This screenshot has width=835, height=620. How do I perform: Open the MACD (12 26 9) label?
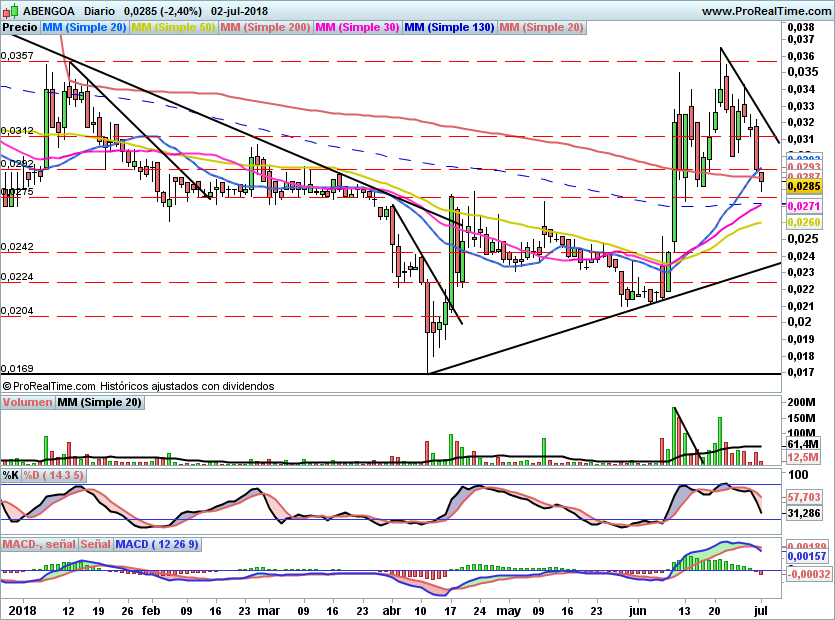coord(157,544)
